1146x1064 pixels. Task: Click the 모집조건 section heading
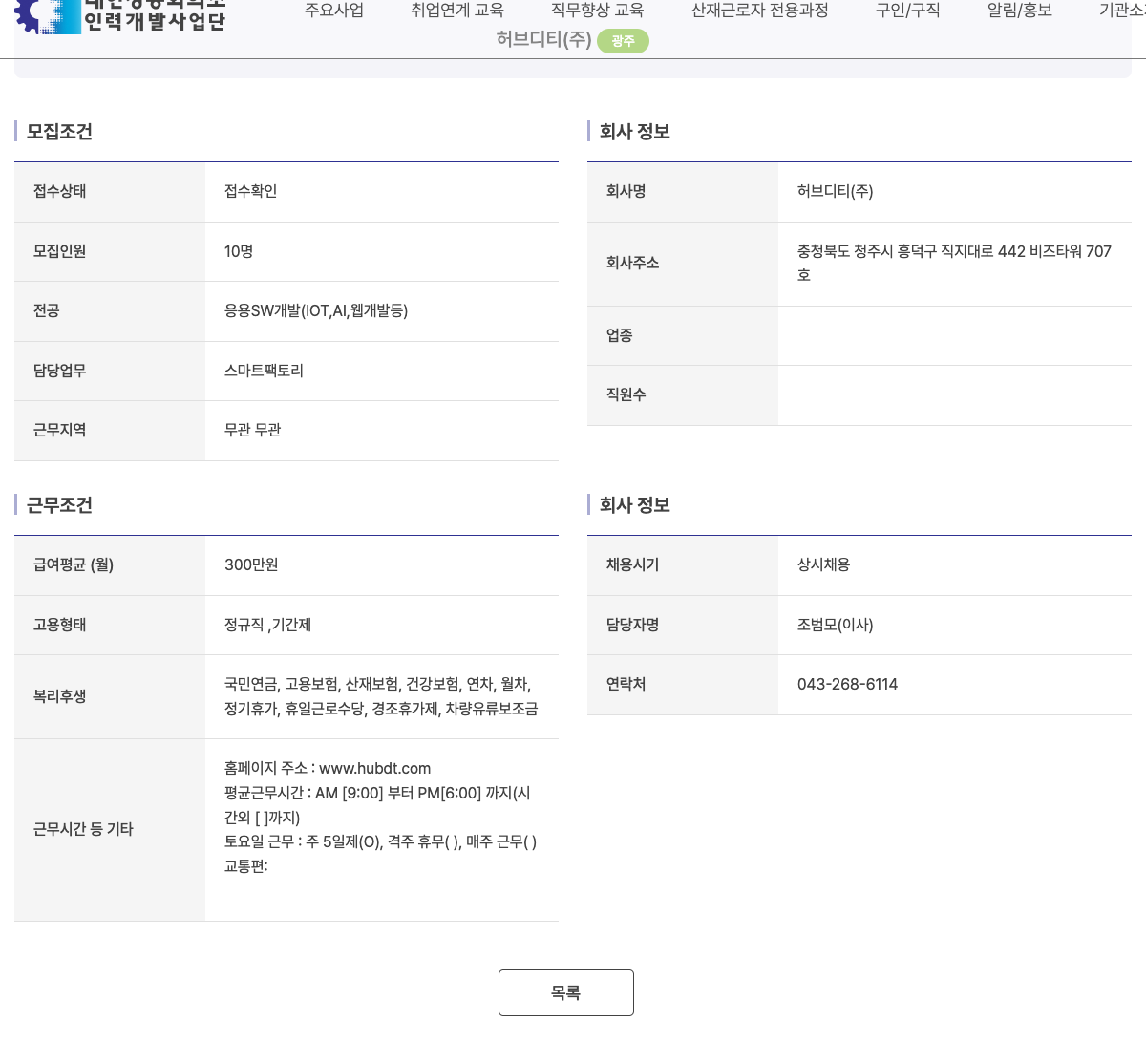click(59, 132)
